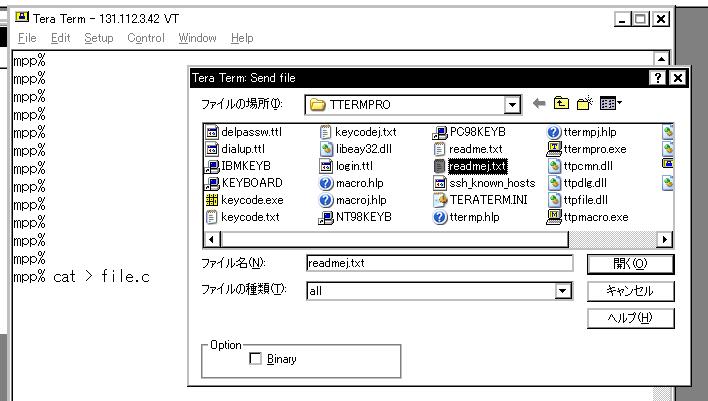Image resolution: width=708 pixels, height=401 pixels.
Task: Expand the file type dropdown showing all
Action: (x=564, y=290)
